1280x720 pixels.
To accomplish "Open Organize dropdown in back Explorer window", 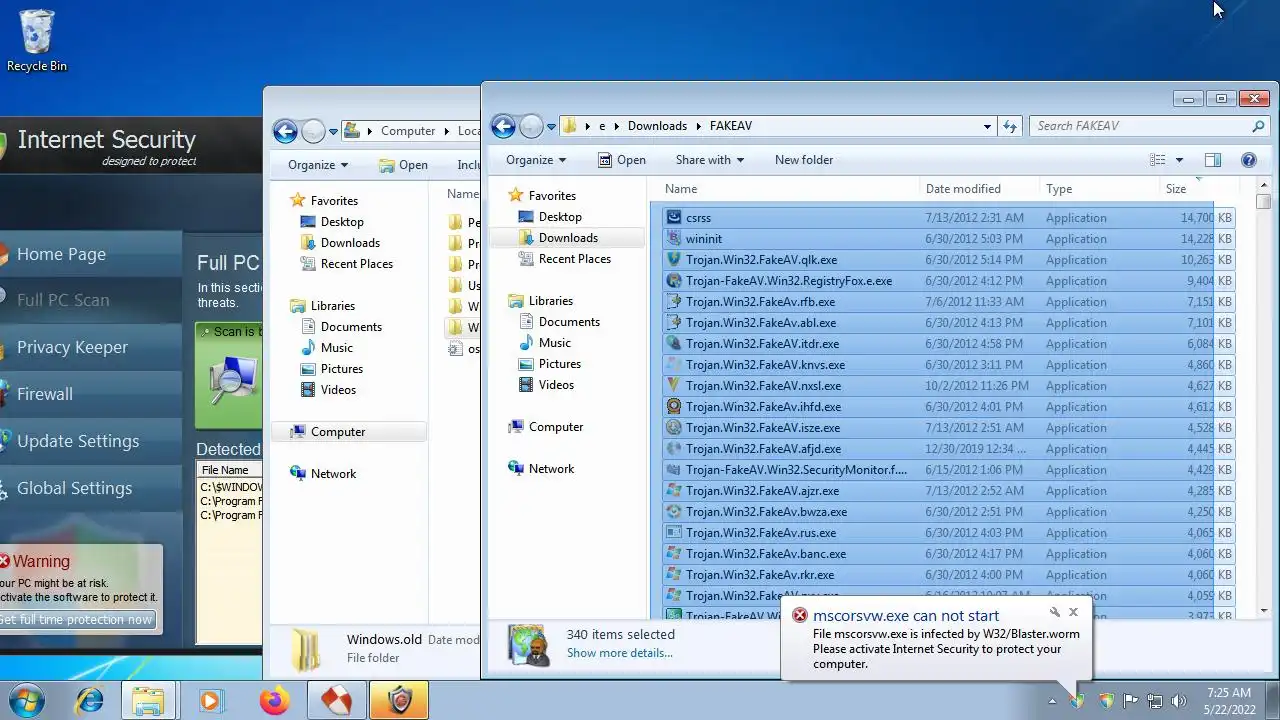I will click(x=318, y=165).
